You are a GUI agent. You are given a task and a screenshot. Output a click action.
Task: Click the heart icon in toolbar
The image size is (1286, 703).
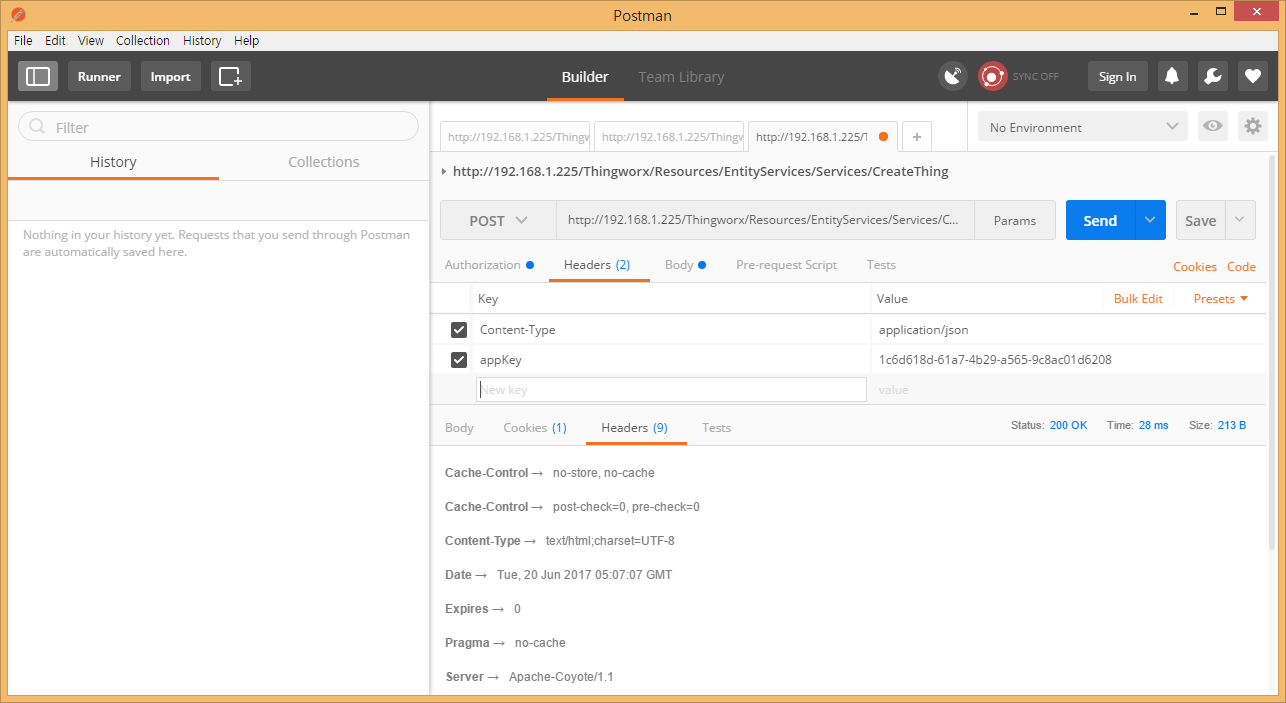(x=1252, y=76)
